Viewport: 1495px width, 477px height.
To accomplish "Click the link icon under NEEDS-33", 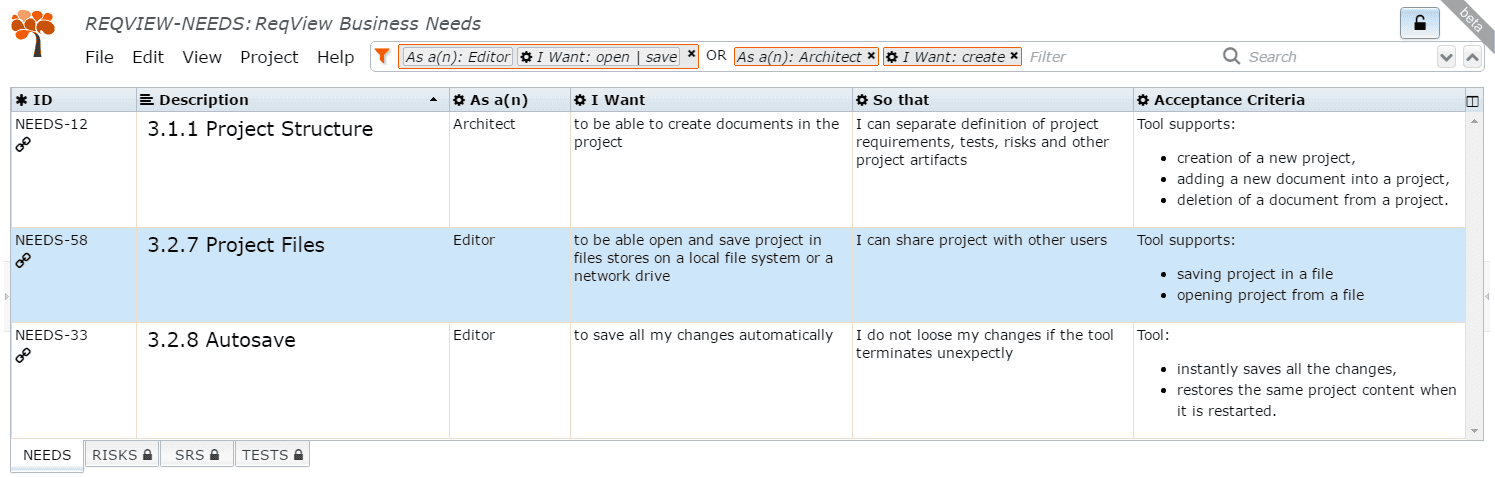I will point(23,356).
